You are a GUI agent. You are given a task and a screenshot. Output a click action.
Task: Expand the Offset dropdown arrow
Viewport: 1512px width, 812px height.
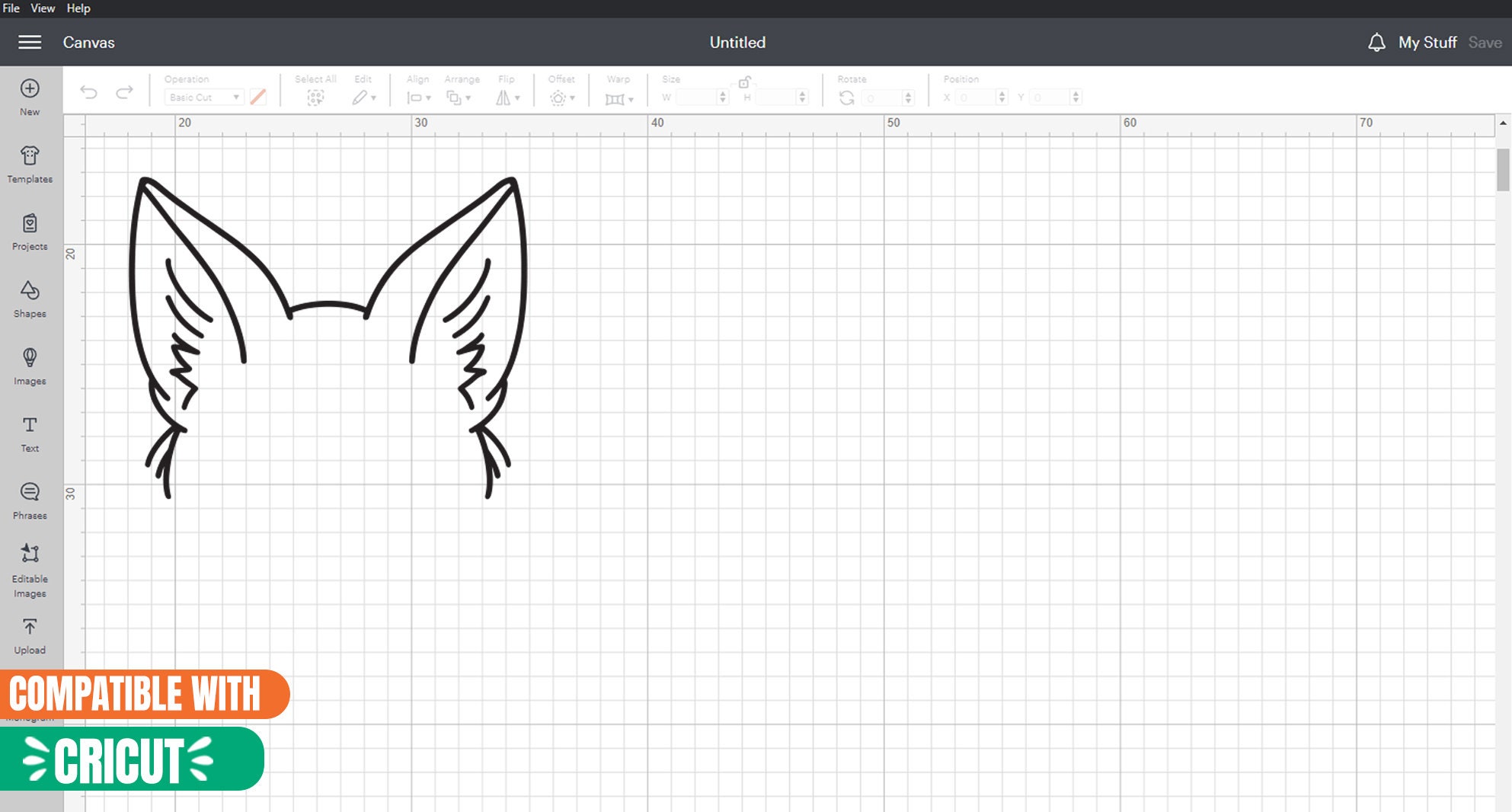(x=572, y=98)
